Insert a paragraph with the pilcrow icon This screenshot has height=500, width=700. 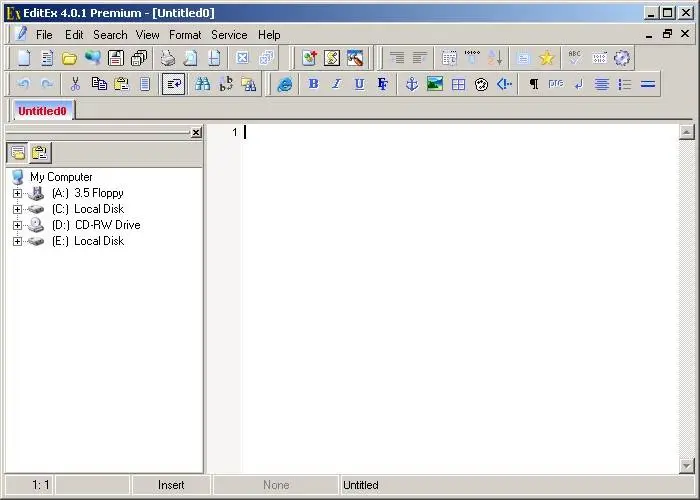click(x=533, y=84)
